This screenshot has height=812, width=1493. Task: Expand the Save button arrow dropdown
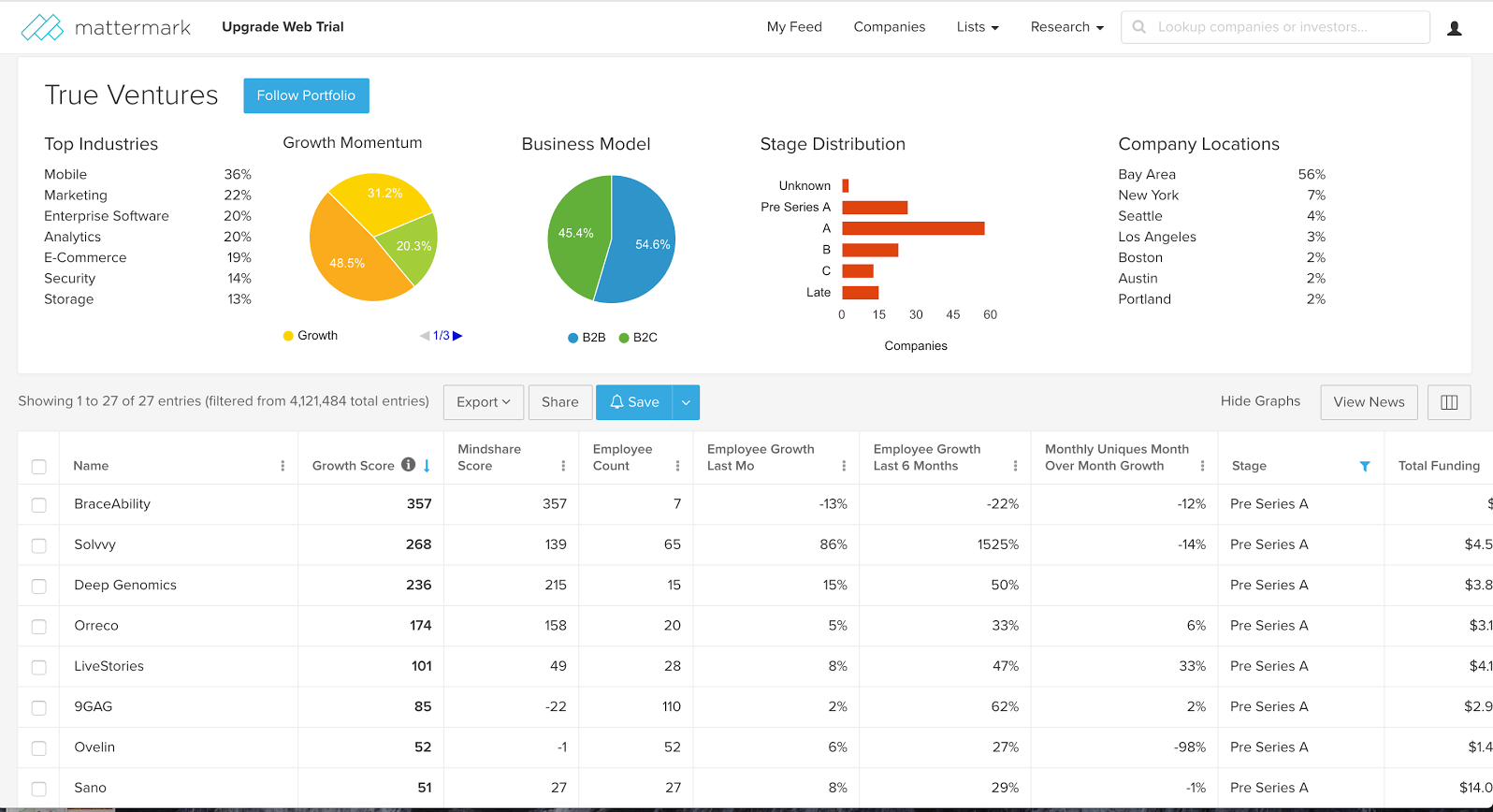[x=686, y=402]
